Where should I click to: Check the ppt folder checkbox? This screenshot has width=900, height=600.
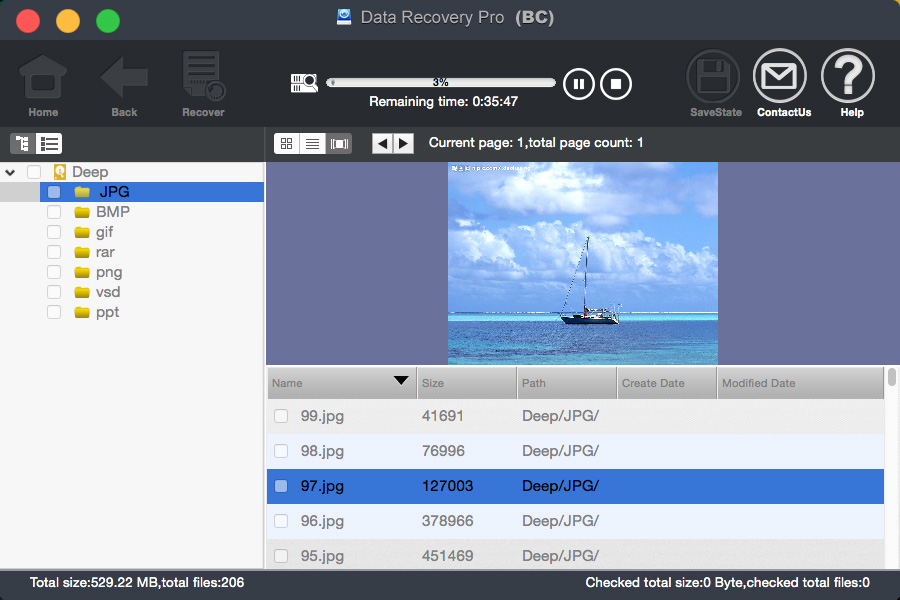(54, 312)
